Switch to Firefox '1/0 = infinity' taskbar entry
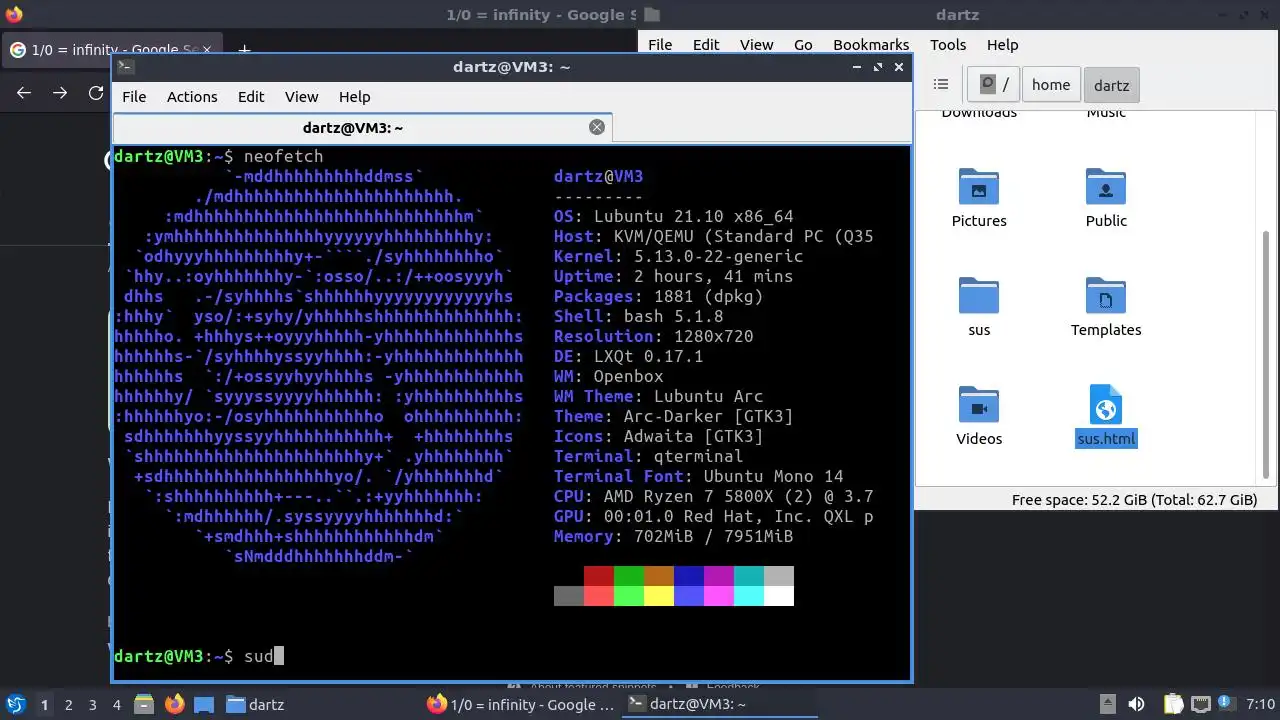This screenshot has width=1280, height=720. (x=521, y=704)
